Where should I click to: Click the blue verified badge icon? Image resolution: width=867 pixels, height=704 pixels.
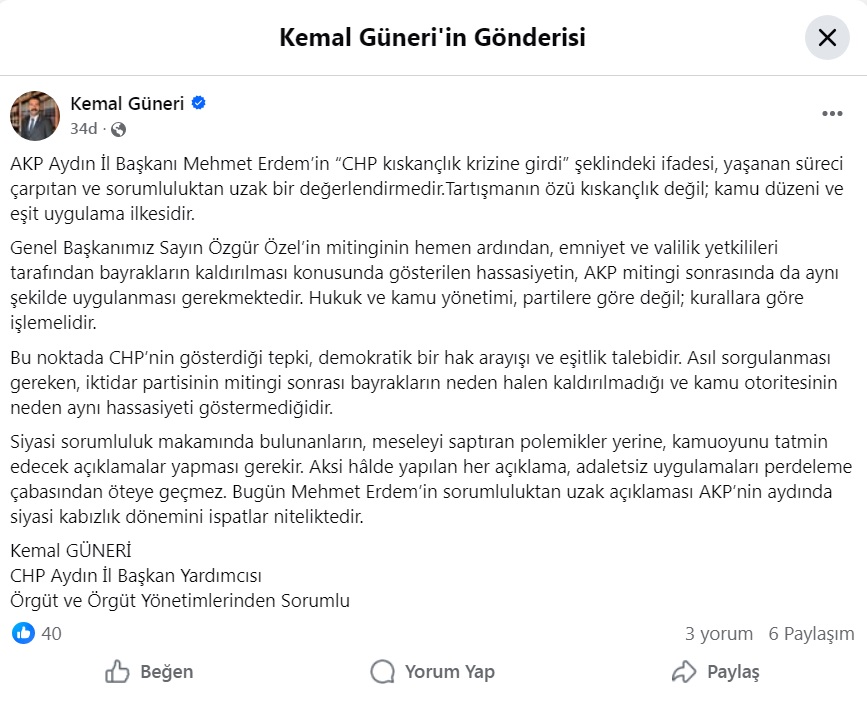point(199,103)
